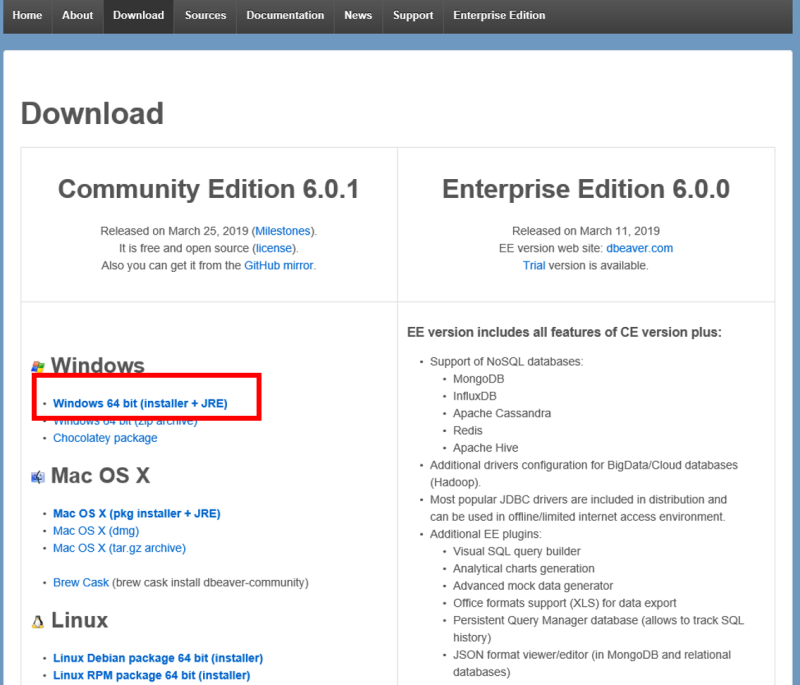800x685 pixels.
Task: Download Linux Debian package 64 bit installer
Action: (158, 658)
